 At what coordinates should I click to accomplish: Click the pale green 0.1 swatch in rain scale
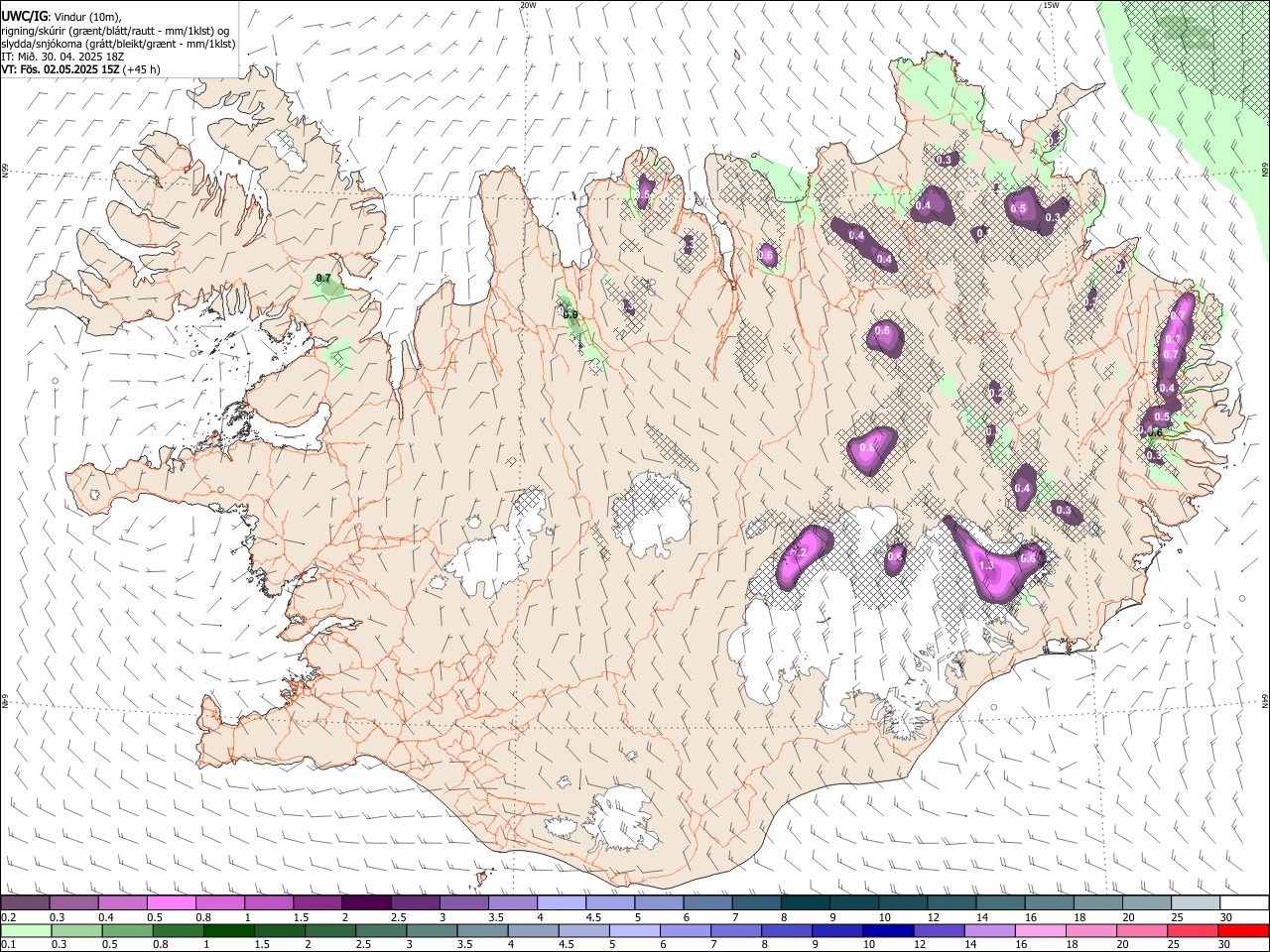click(x=26, y=930)
